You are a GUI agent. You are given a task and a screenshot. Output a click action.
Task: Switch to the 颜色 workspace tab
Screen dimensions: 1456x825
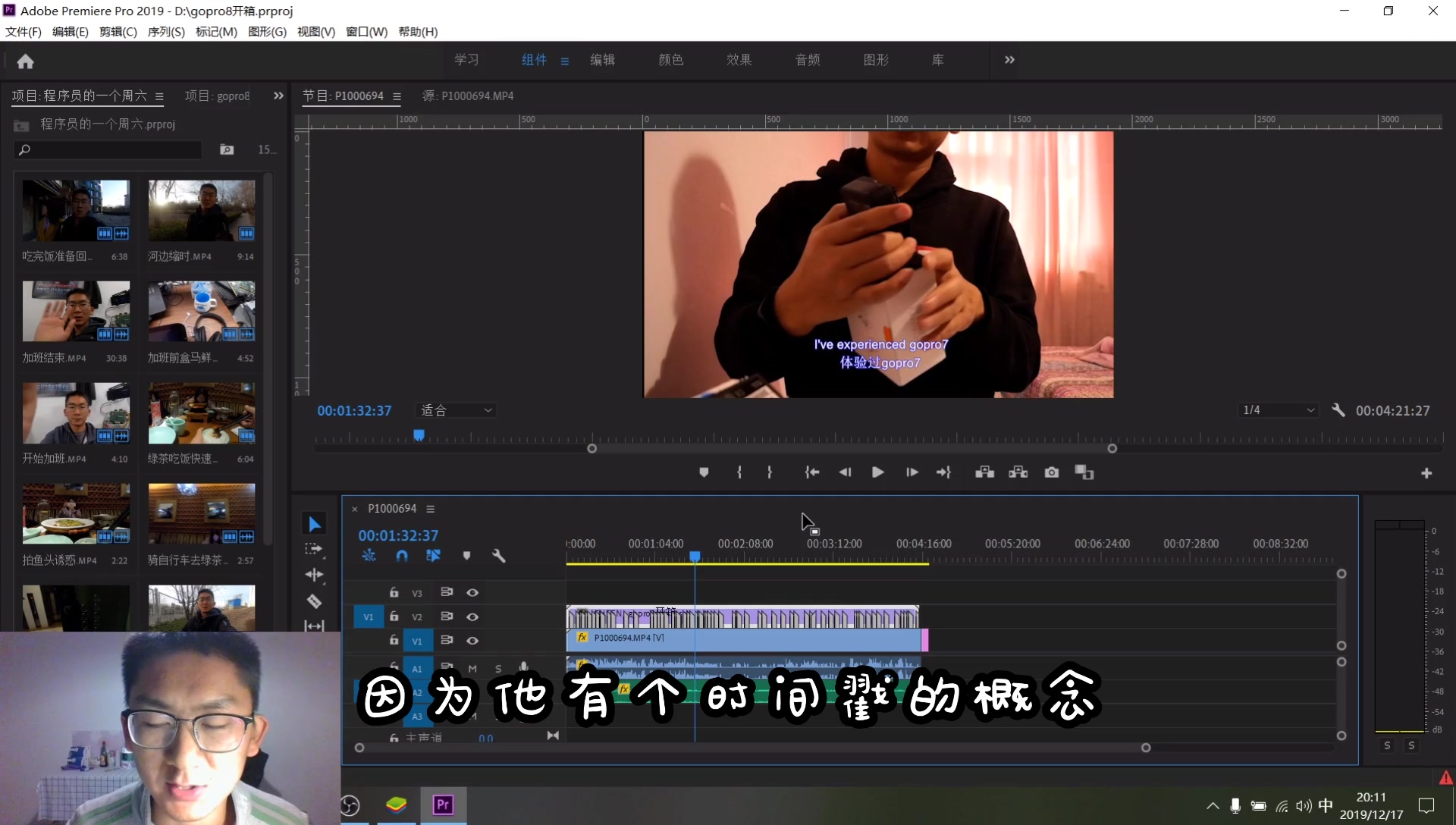point(670,60)
